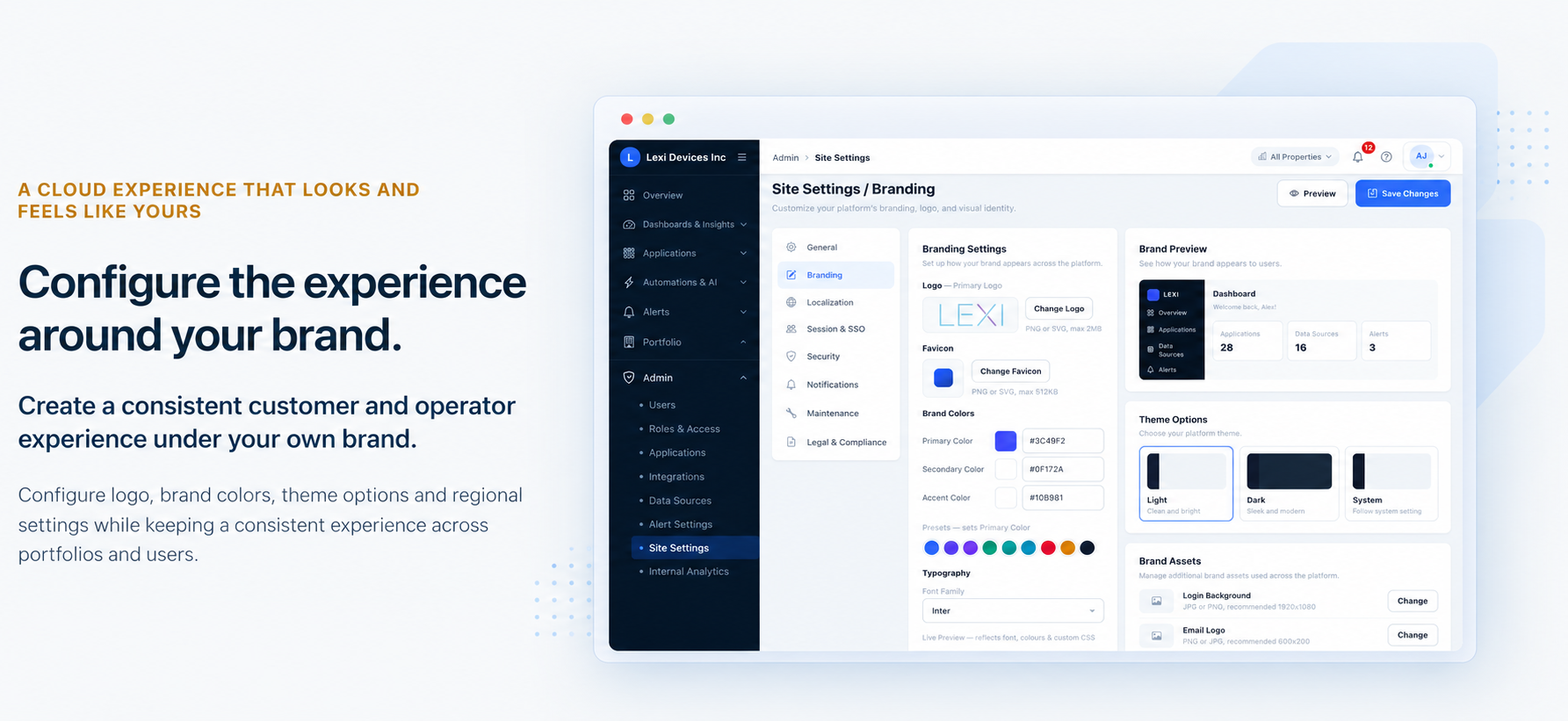Expand Dashboards & Insights in sidebar
Image resolution: width=1568 pixels, height=721 pixels.
(743, 224)
